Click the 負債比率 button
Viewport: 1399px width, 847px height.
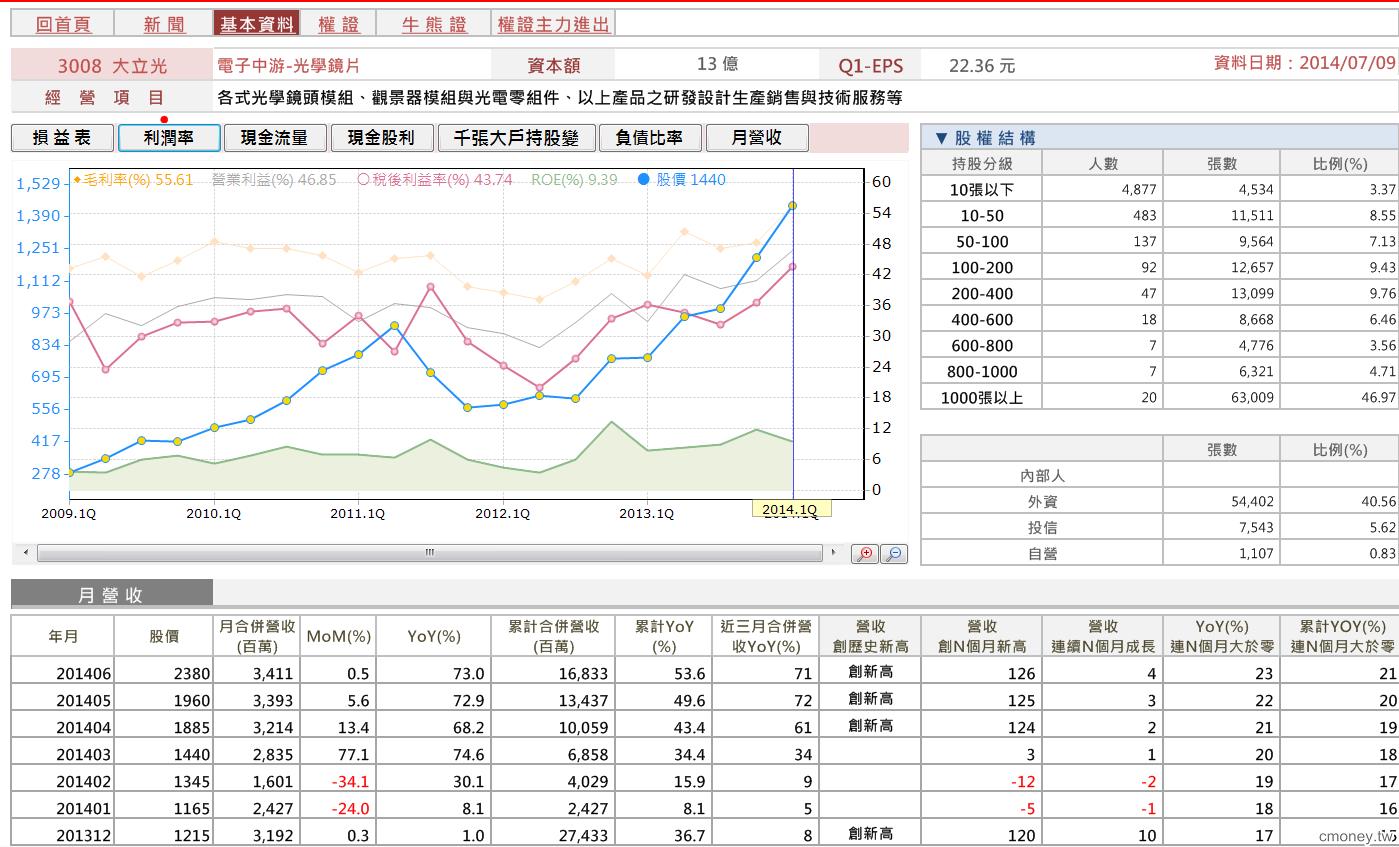[650, 138]
